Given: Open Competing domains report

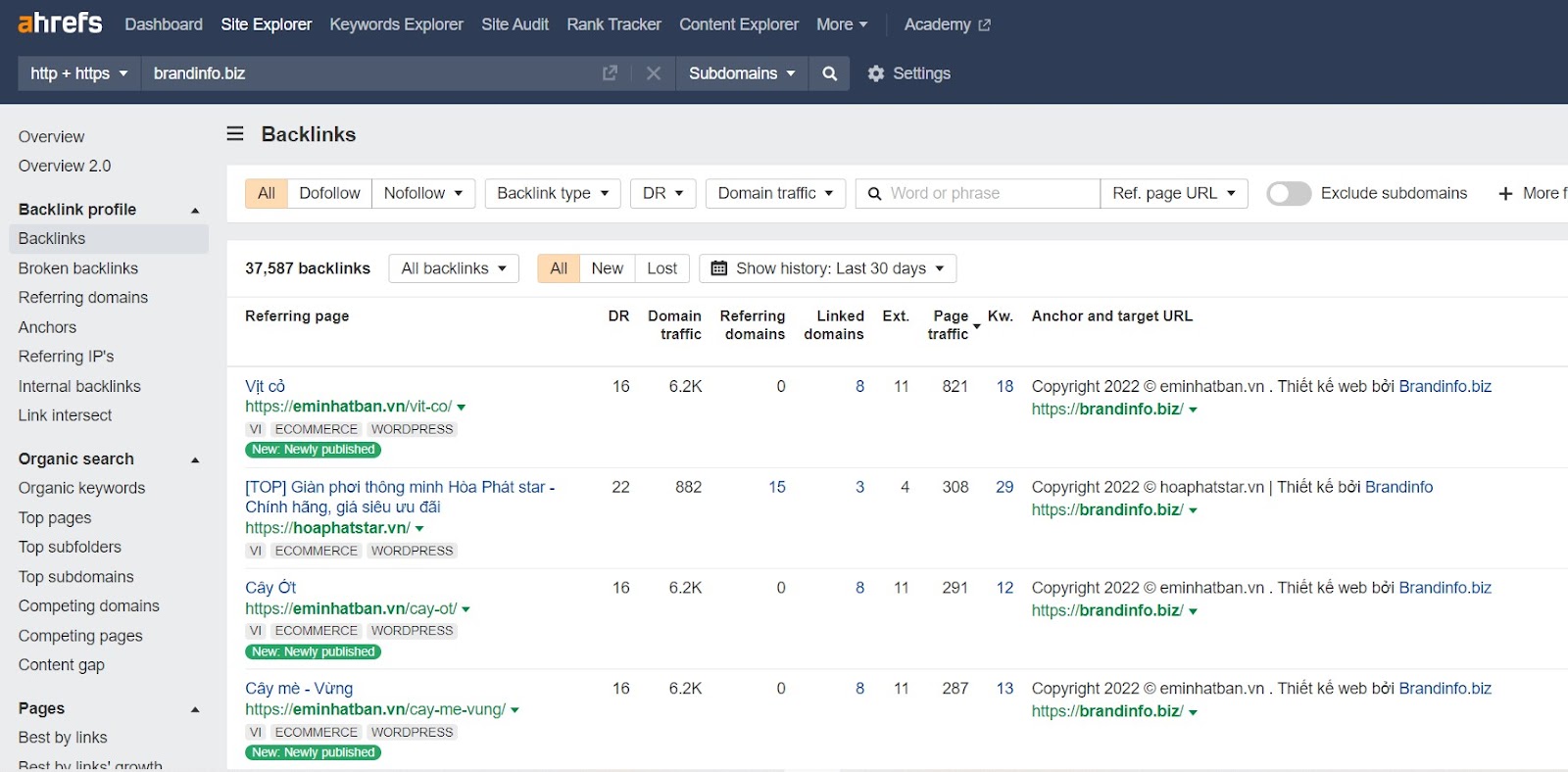Looking at the screenshot, I should (88, 606).
